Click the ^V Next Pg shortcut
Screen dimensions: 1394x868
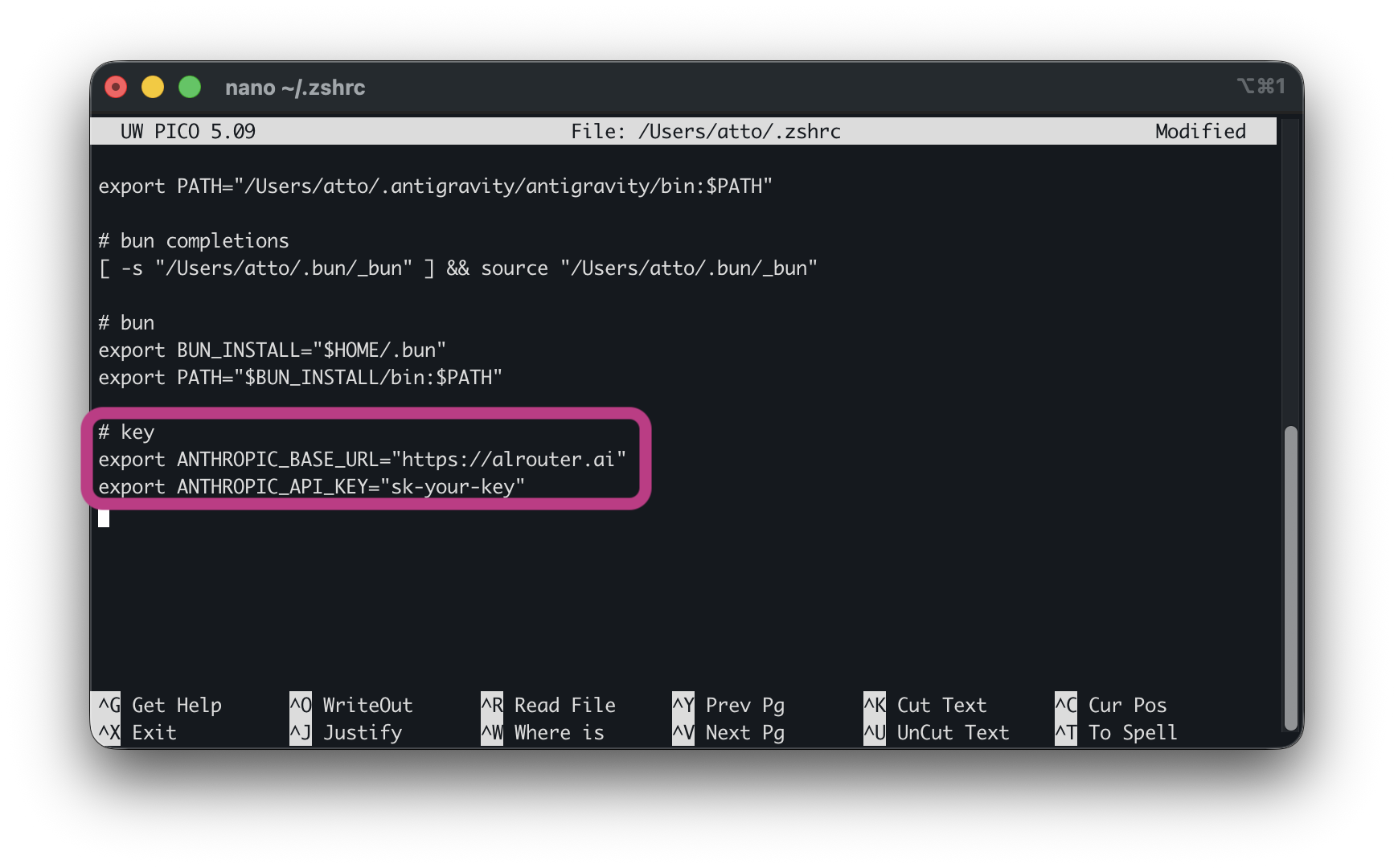tap(728, 732)
